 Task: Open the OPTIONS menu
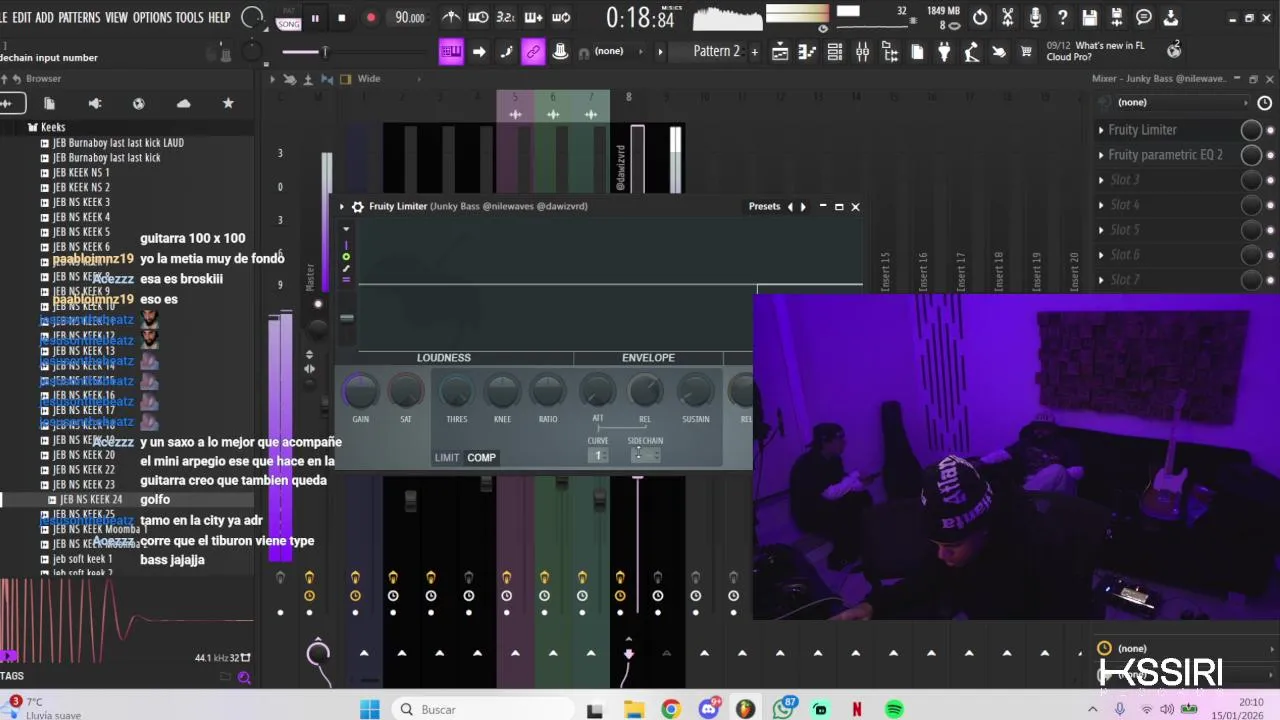152,17
